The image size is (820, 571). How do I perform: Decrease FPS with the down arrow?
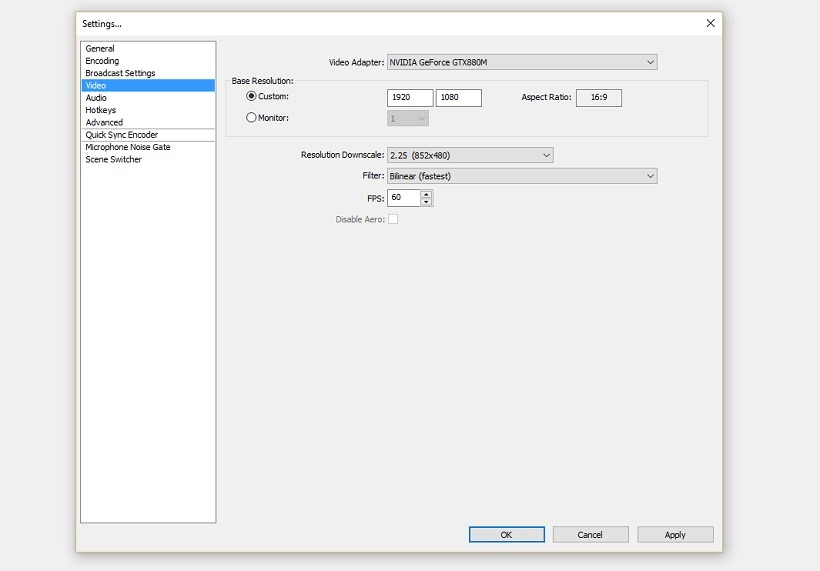[426, 202]
